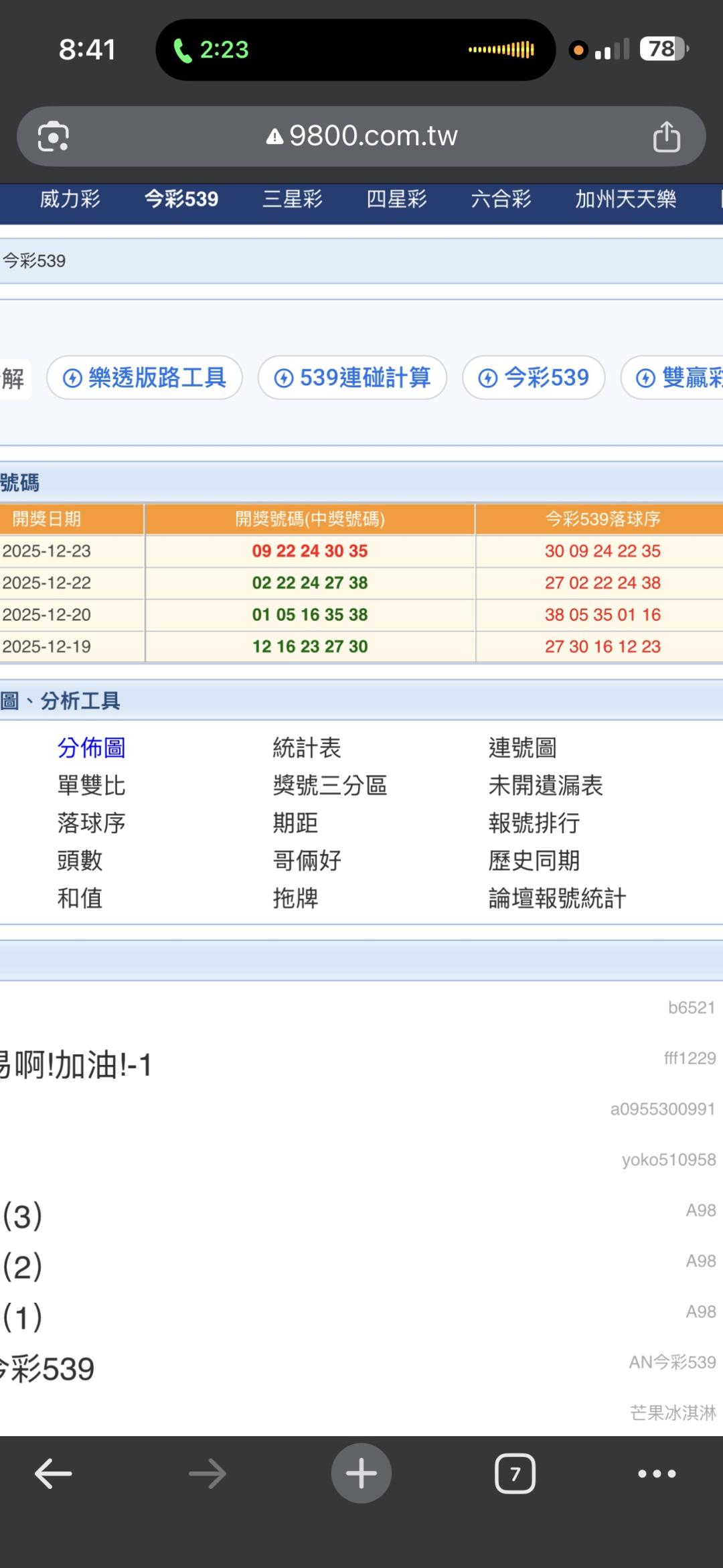723x1568 pixels.
Task: Click the 獎號三分區 link
Action: click(329, 785)
